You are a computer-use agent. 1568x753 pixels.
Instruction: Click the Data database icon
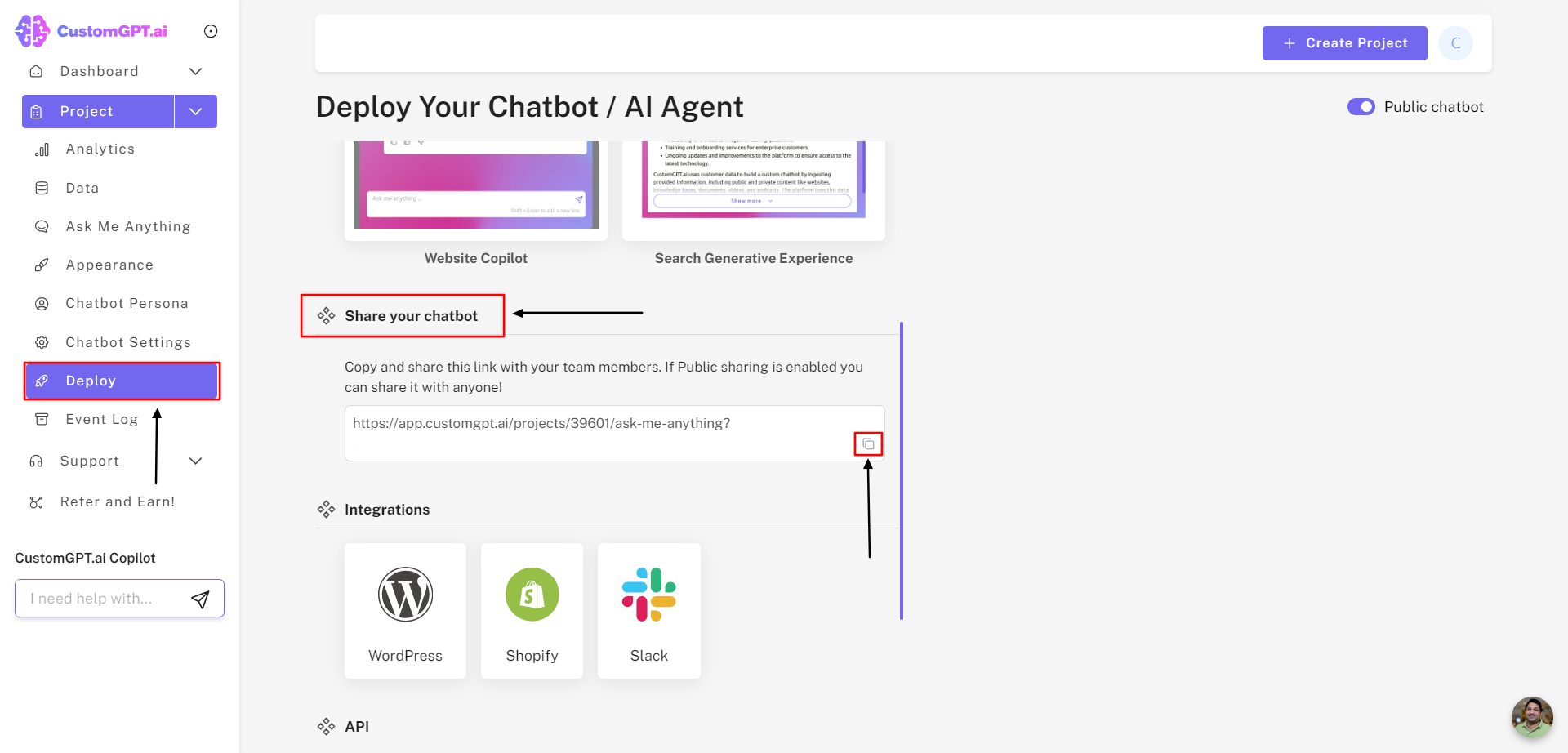(42, 188)
